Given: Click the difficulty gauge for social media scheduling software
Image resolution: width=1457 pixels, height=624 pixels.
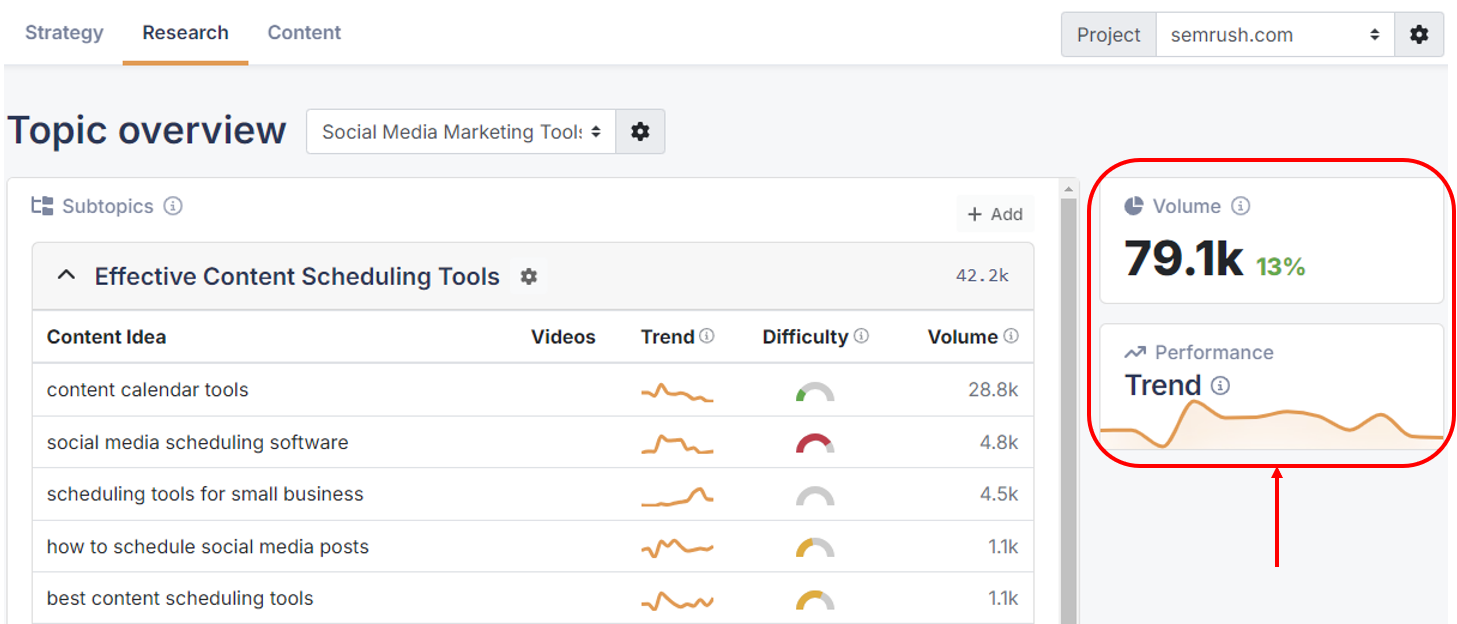Looking at the screenshot, I should pos(817,443).
